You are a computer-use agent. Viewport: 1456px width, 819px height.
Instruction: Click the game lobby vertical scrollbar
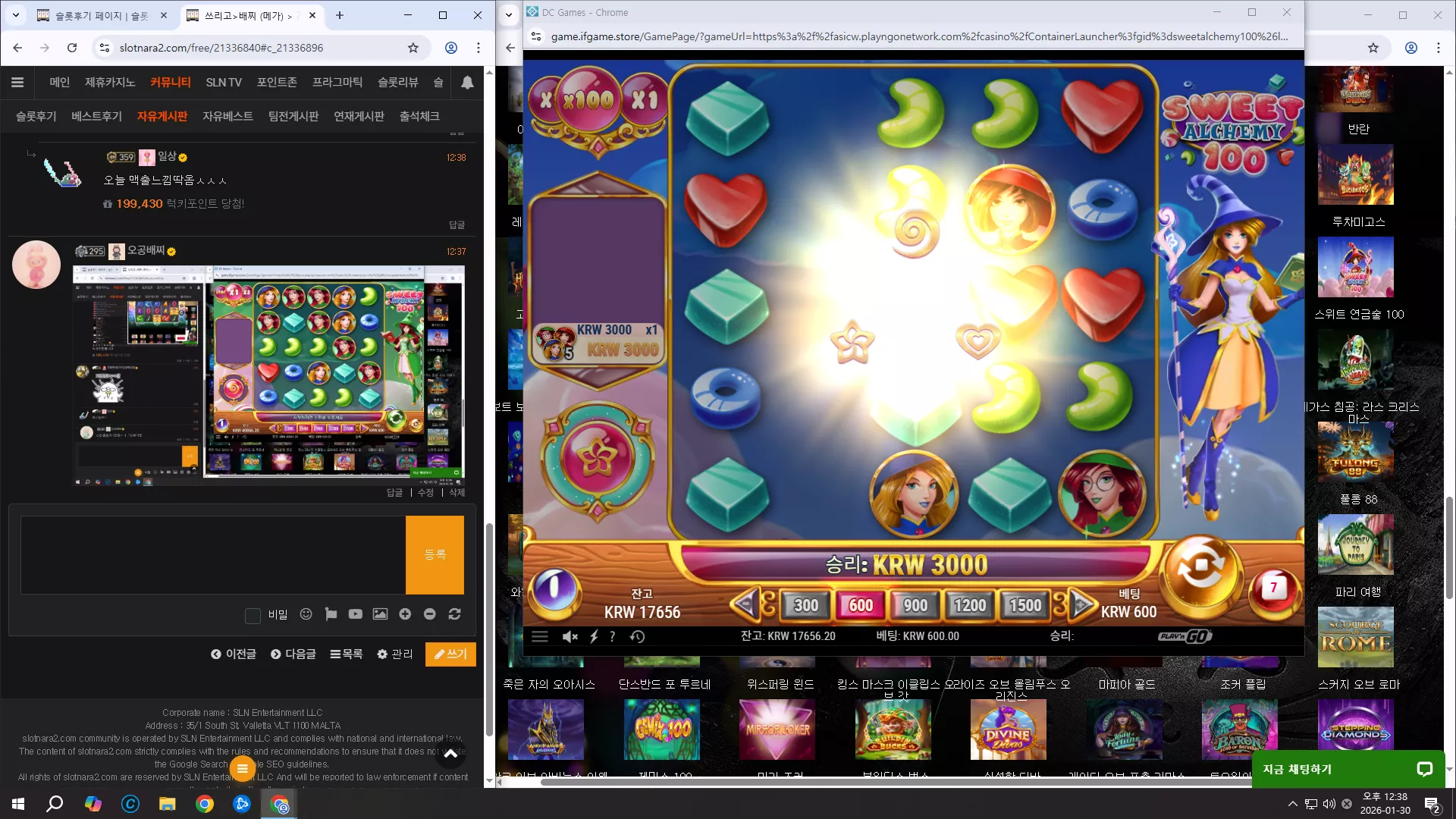1449,548
